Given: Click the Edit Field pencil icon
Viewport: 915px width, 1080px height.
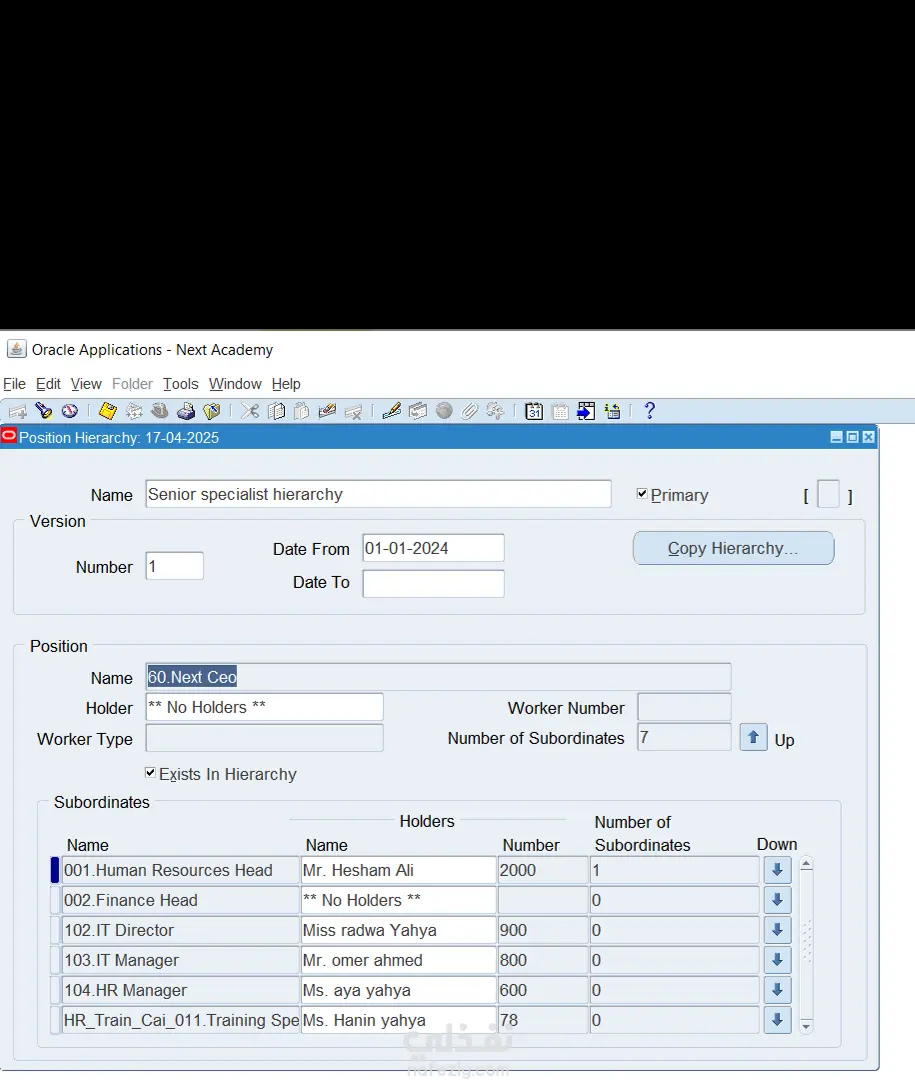Looking at the screenshot, I should (x=391, y=412).
